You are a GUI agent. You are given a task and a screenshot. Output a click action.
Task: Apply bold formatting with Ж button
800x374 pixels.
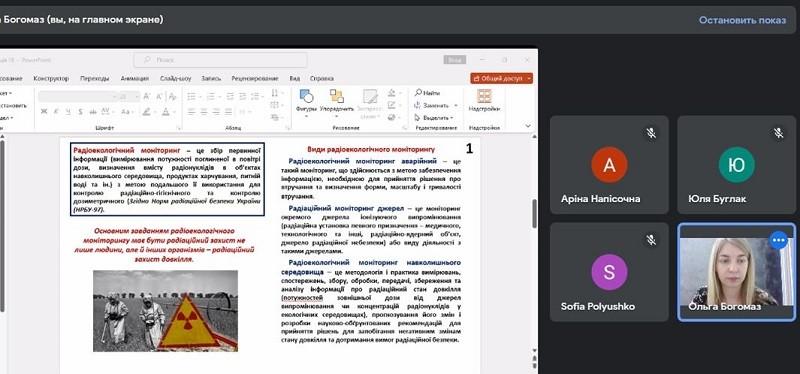click(44, 111)
